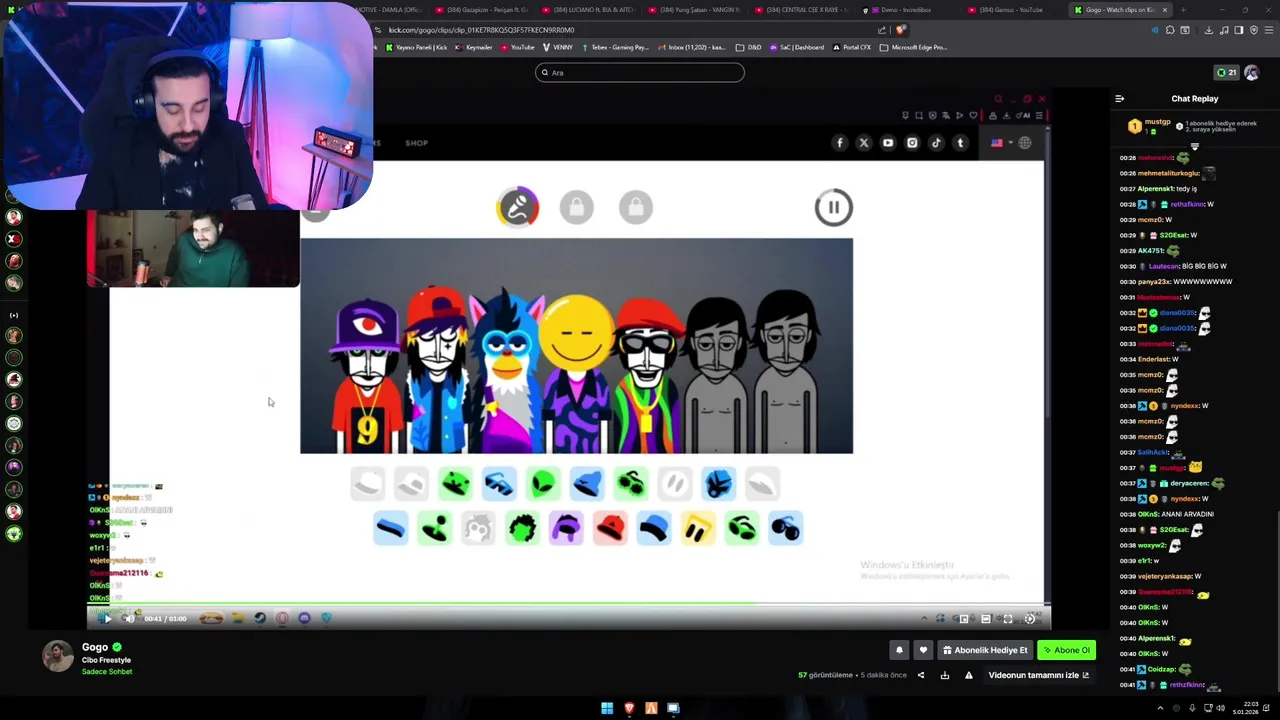Open the 'D&D' bookmarks folder
The height and width of the screenshot is (720, 1280).
coord(748,47)
